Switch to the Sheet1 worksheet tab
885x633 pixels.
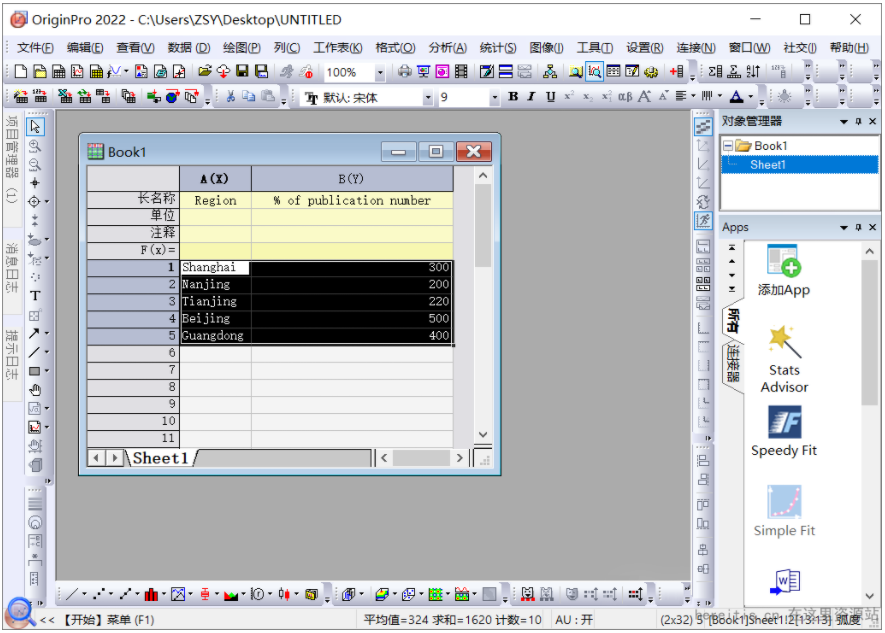[x=160, y=458]
